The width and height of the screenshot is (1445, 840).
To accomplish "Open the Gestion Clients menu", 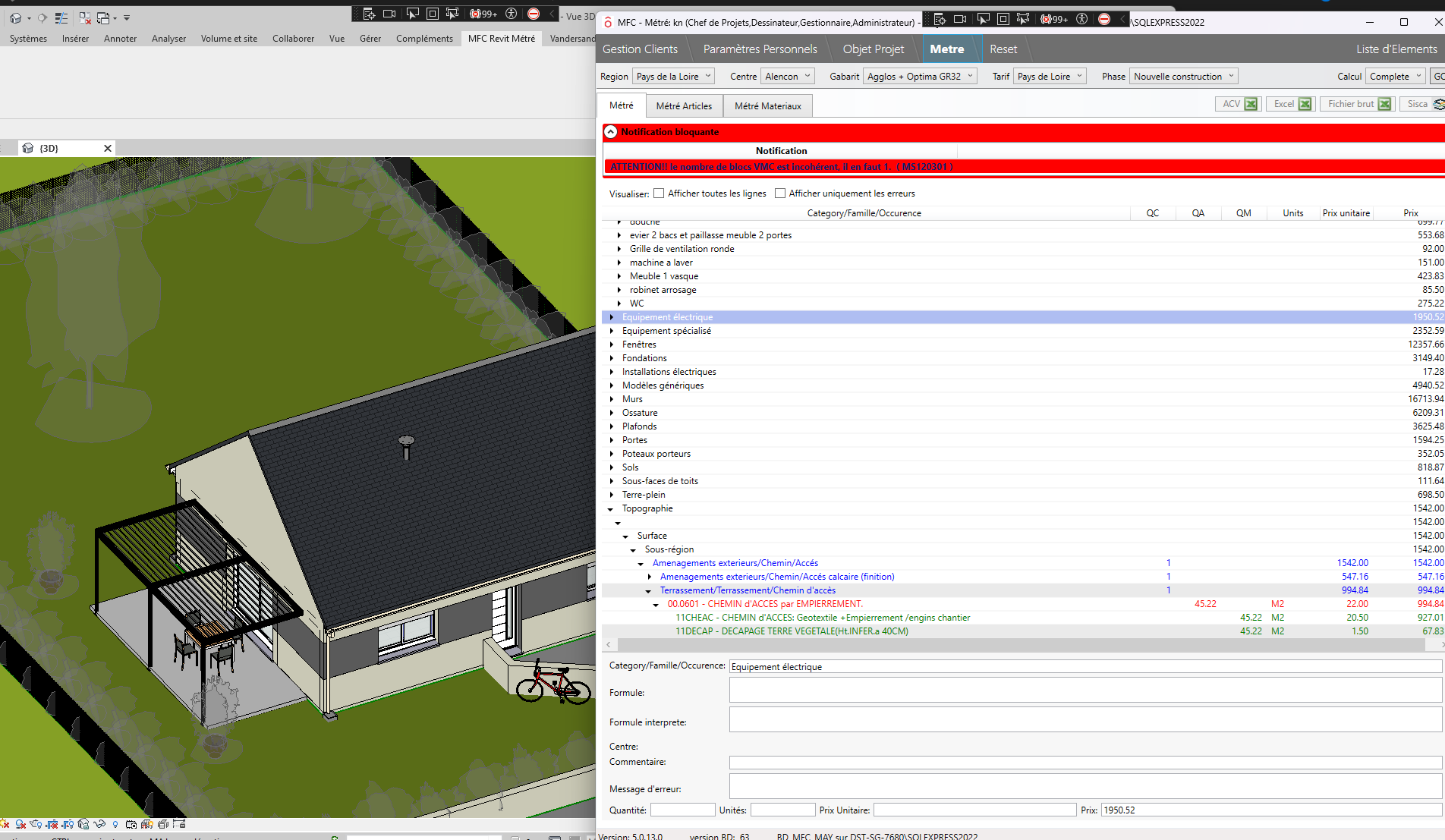I will pos(640,49).
